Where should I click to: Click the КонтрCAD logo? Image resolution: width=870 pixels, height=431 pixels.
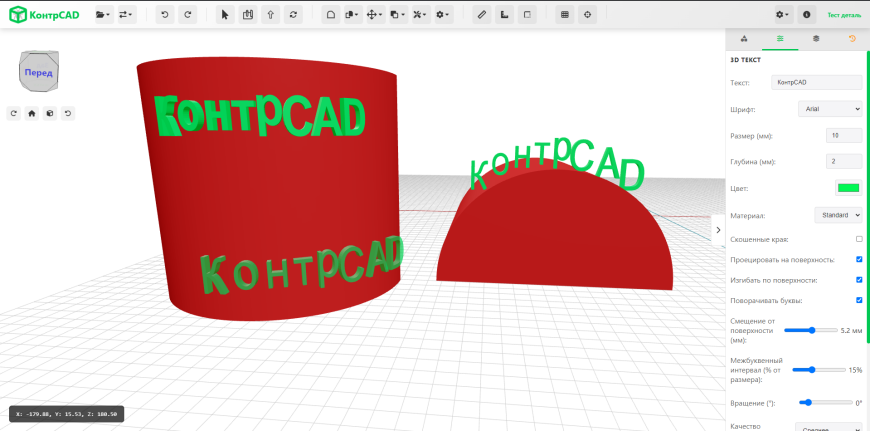click(44, 15)
